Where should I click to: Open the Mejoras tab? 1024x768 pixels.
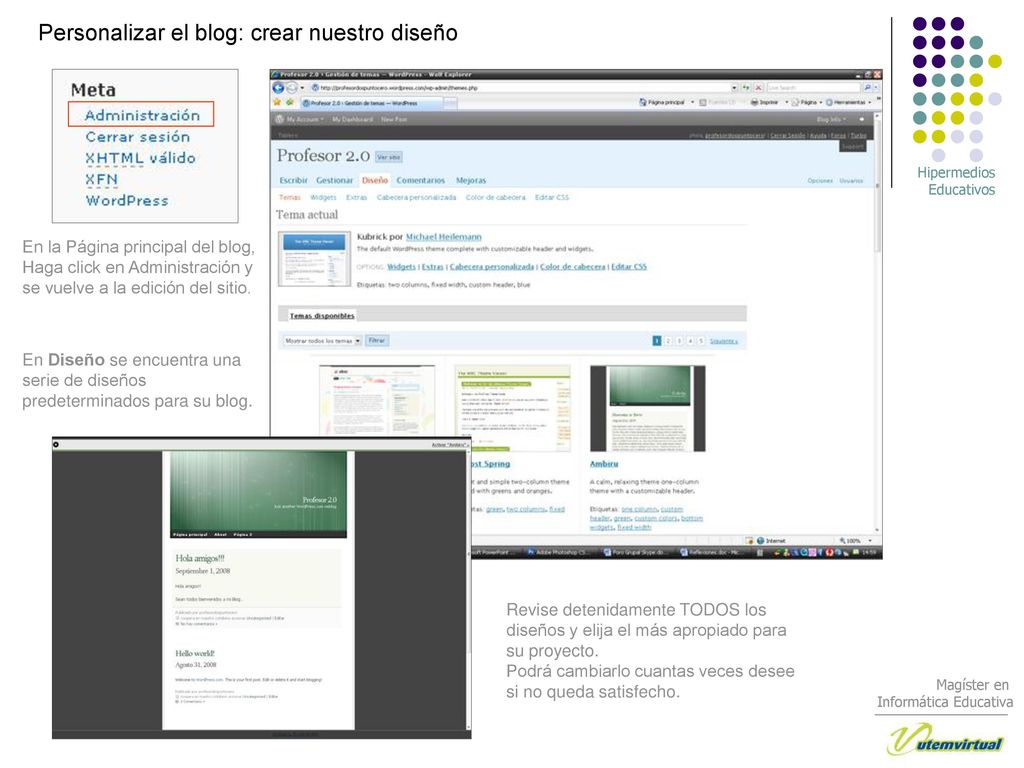coord(471,180)
